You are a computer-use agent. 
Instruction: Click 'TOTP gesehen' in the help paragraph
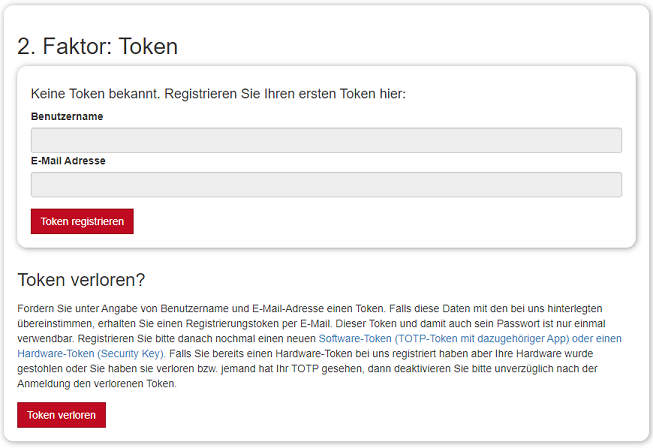[x=327, y=368]
